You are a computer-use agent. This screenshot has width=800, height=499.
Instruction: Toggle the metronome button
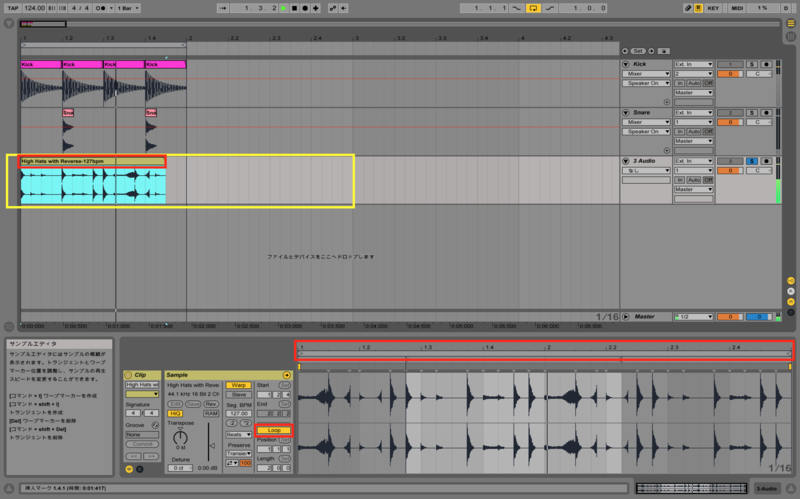tap(101, 8)
